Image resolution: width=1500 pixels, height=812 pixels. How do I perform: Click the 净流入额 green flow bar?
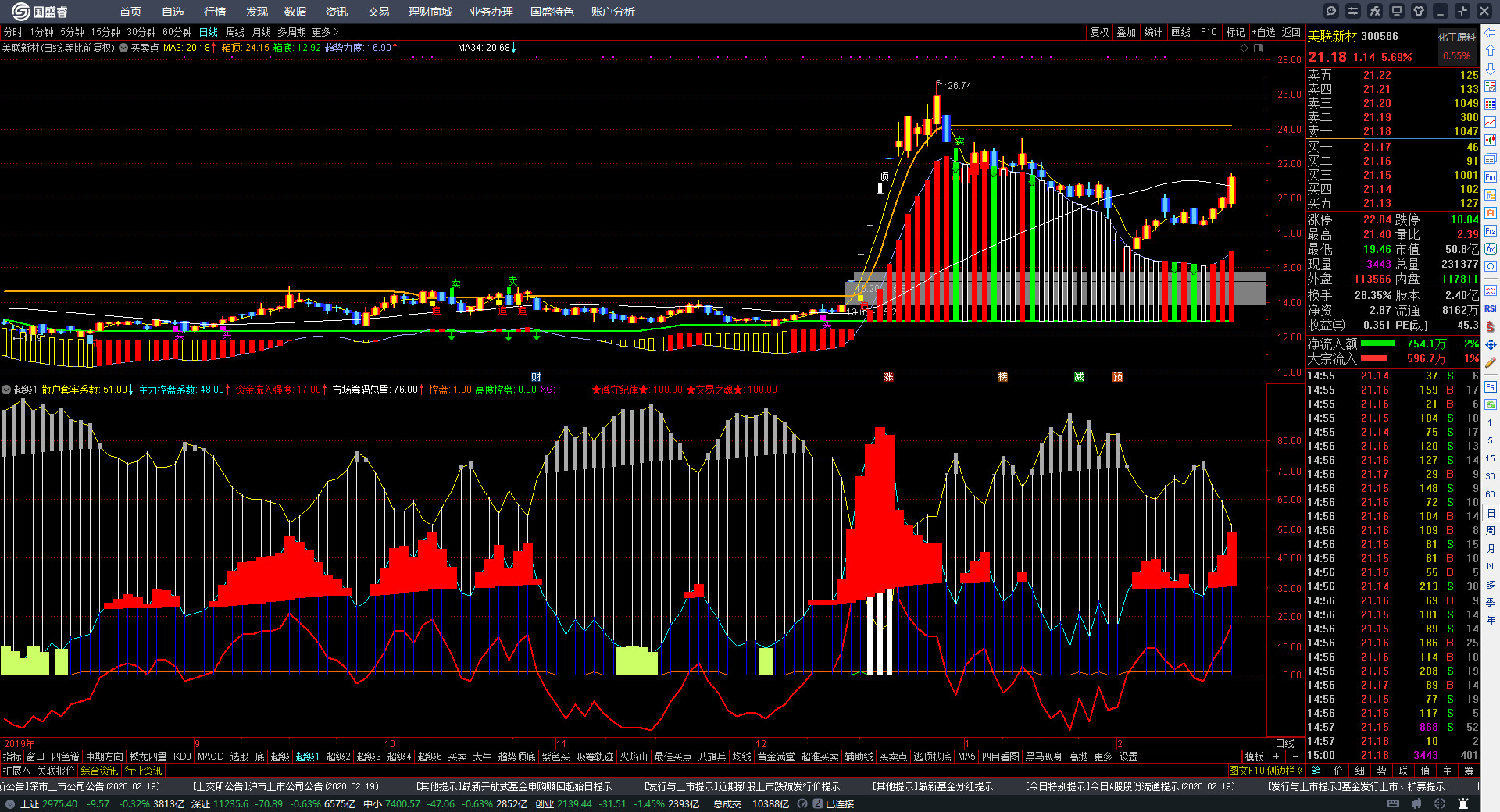click(x=1378, y=344)
